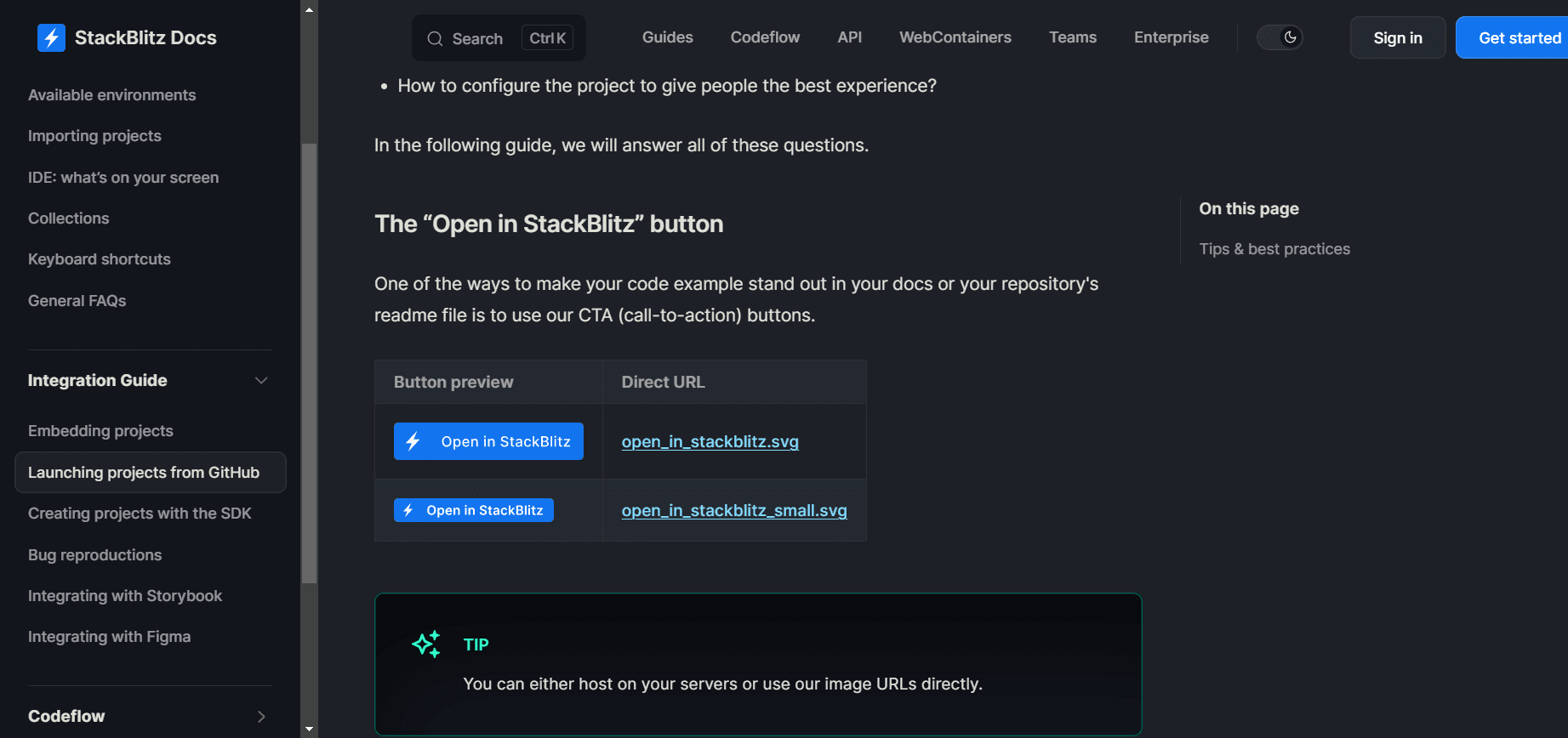Screen dimensions: 1568x738
Task: Open the Codeflow top nav item
Action: click(x=765, y=37)
